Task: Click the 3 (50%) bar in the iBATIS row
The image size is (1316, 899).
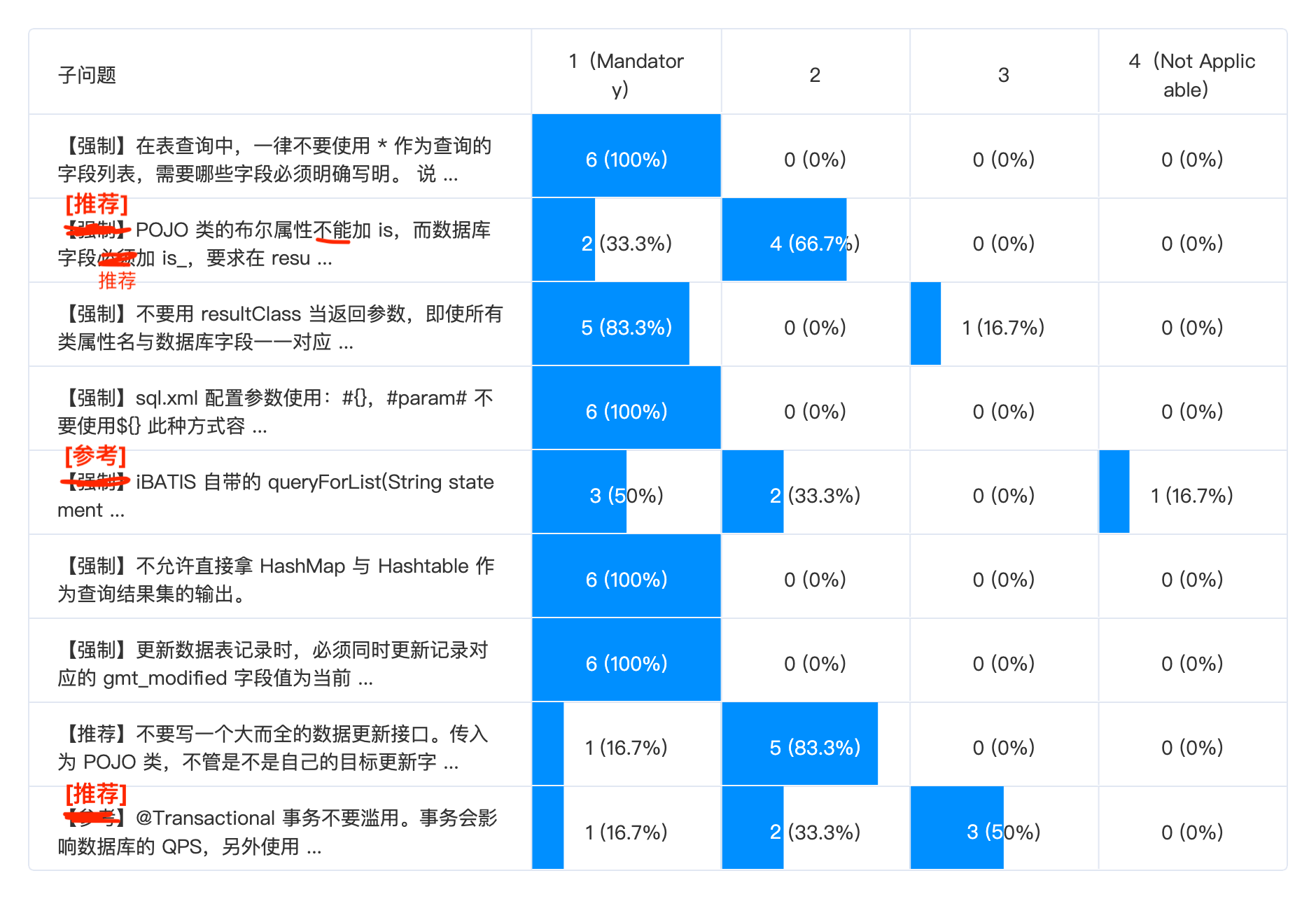Action: tap(579, 492)
